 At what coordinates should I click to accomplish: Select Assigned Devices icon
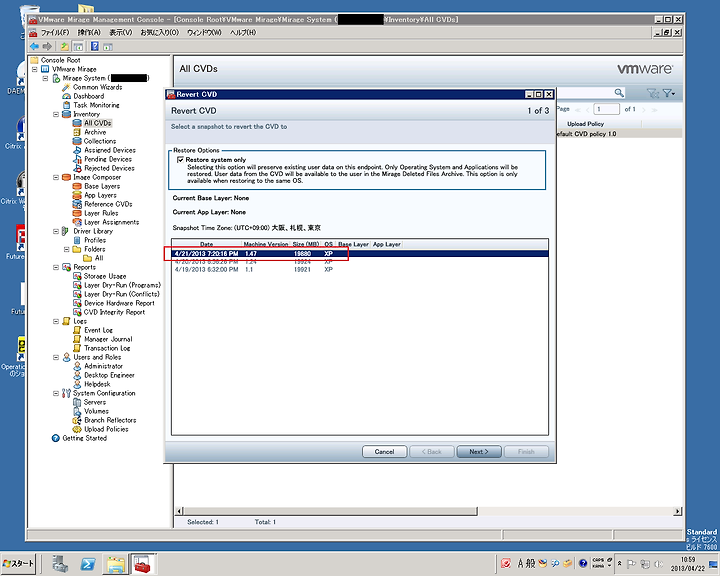click(x=77, y=150)
